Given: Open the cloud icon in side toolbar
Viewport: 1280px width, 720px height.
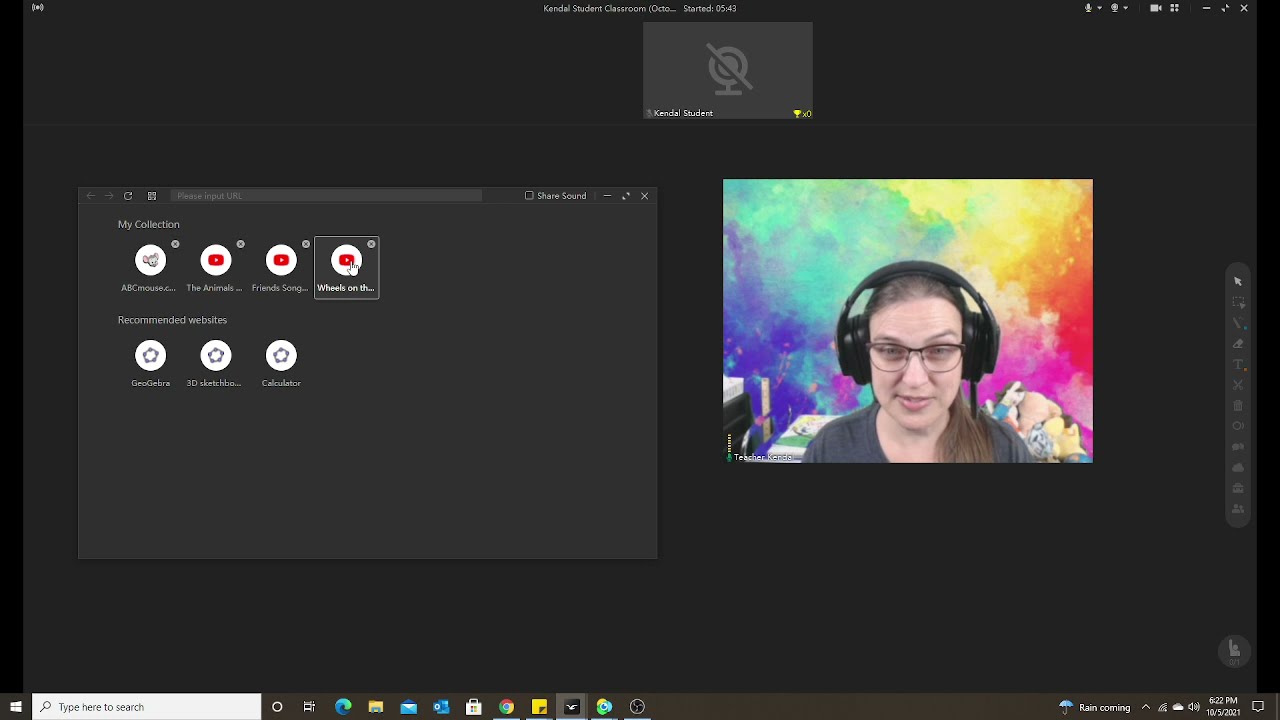Looking at the screenshot, I should pyautogui.click(x=1238, y=468).
